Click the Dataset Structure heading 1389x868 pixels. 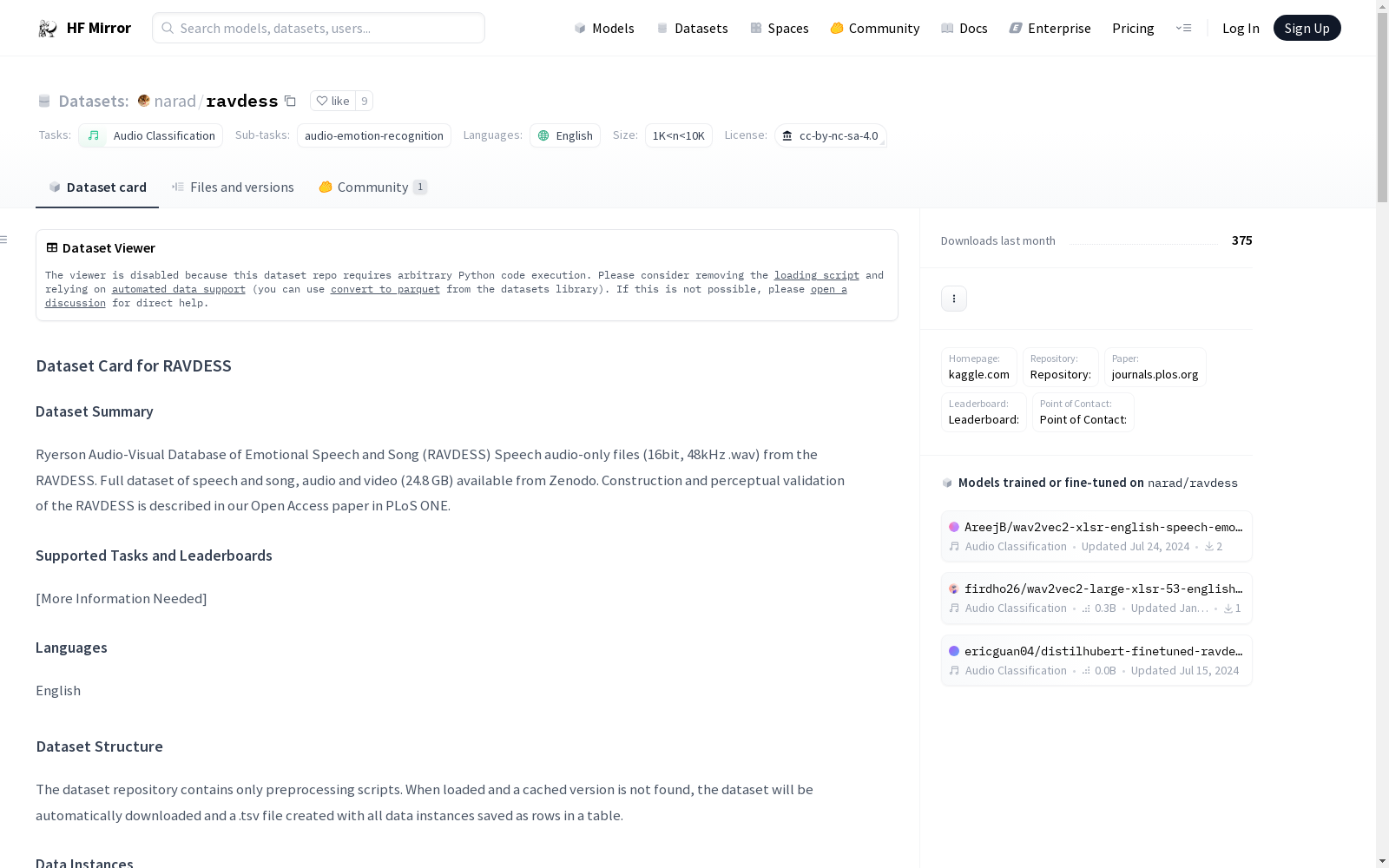[99, 746]
